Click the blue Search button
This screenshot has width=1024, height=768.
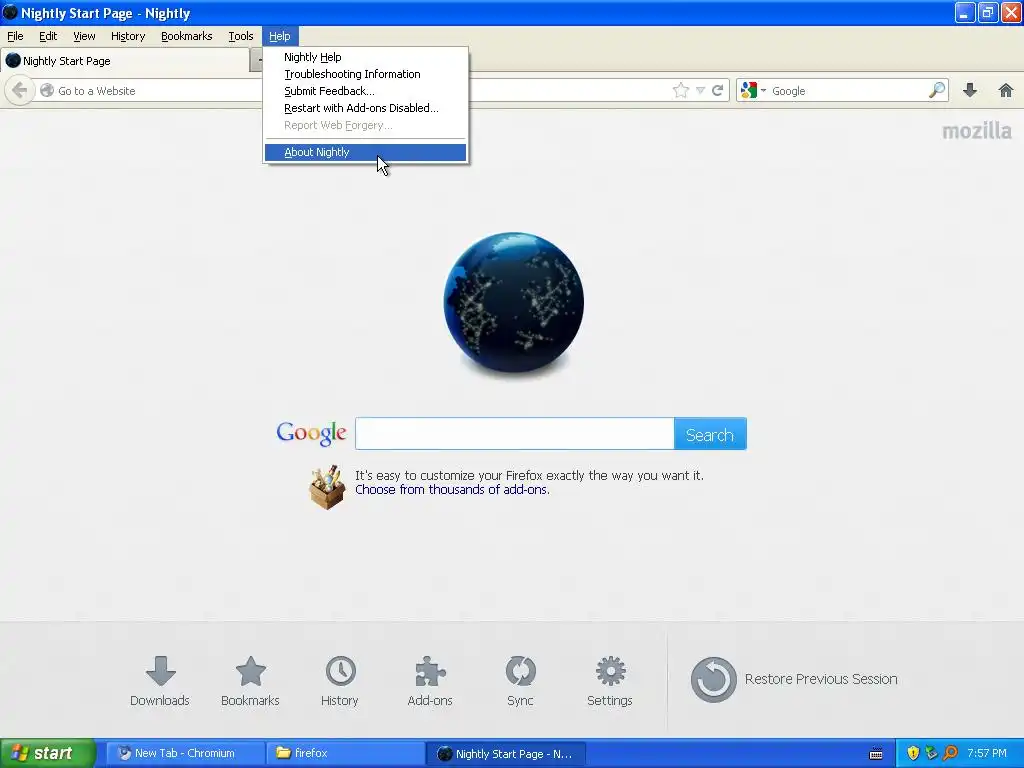pyautogui.click(x=710, y=434)
